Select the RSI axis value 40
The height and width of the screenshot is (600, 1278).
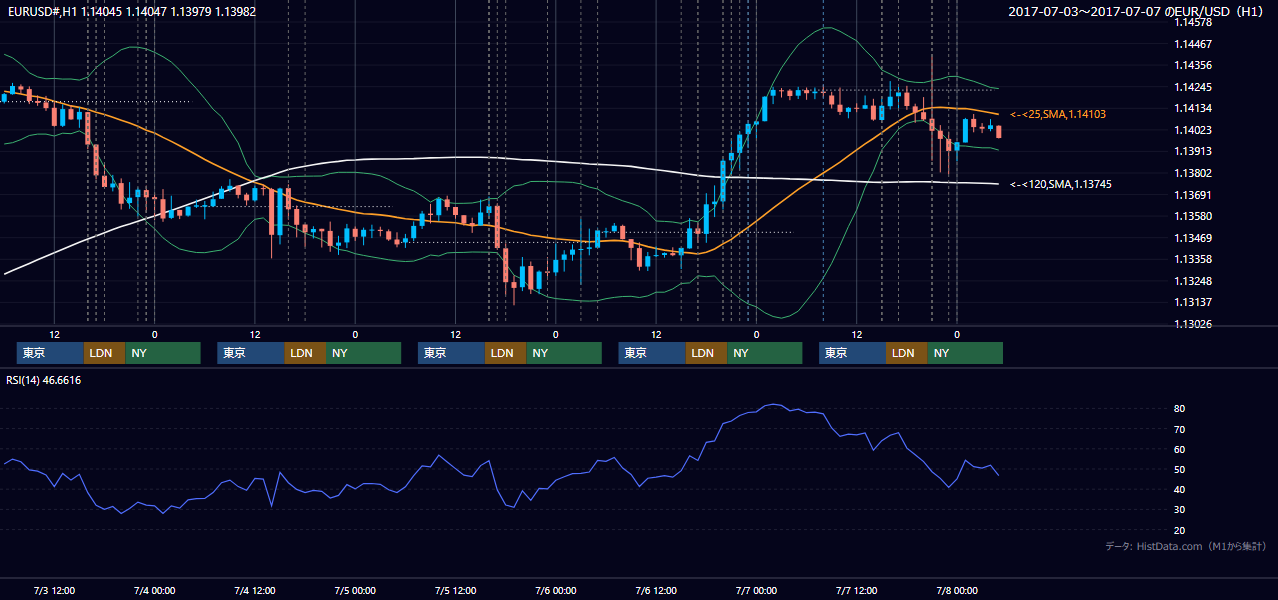click(x=1180, y=489)
